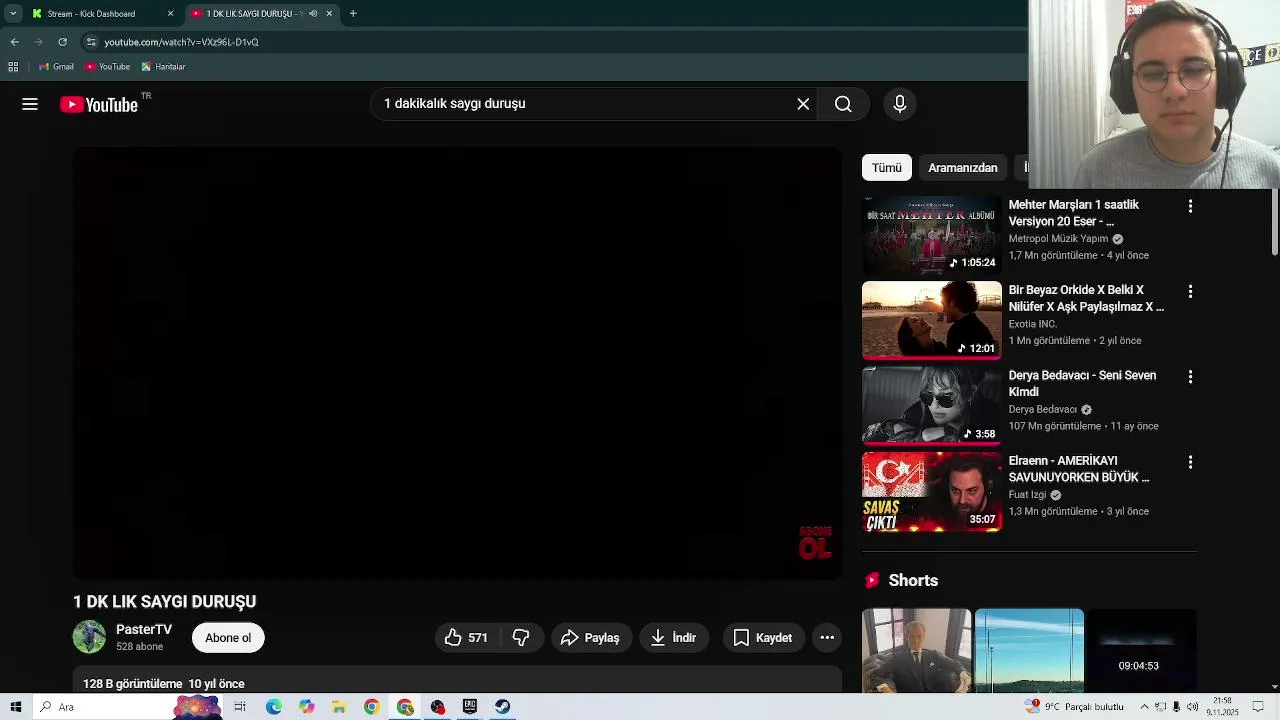The height and width of the screenshot is (720, 1280).
Task: Open Derya Bedavacı Seni Seven Kimdi thumbnail
Action: (x=932, y=406)
